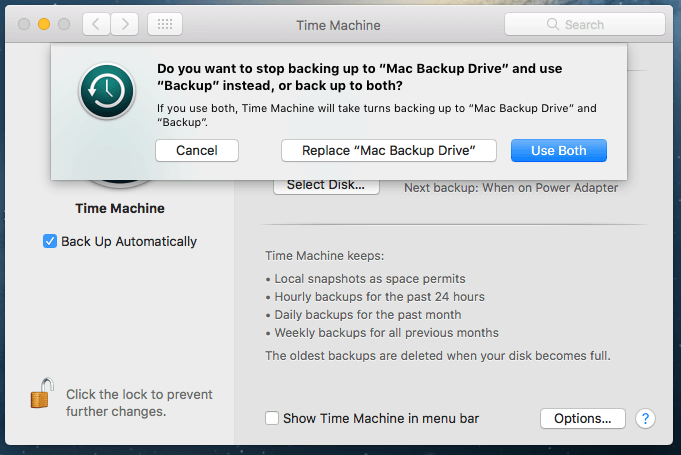681x455 pixels.
Task: Open the Options... settings
Action: tap(582, 418)
